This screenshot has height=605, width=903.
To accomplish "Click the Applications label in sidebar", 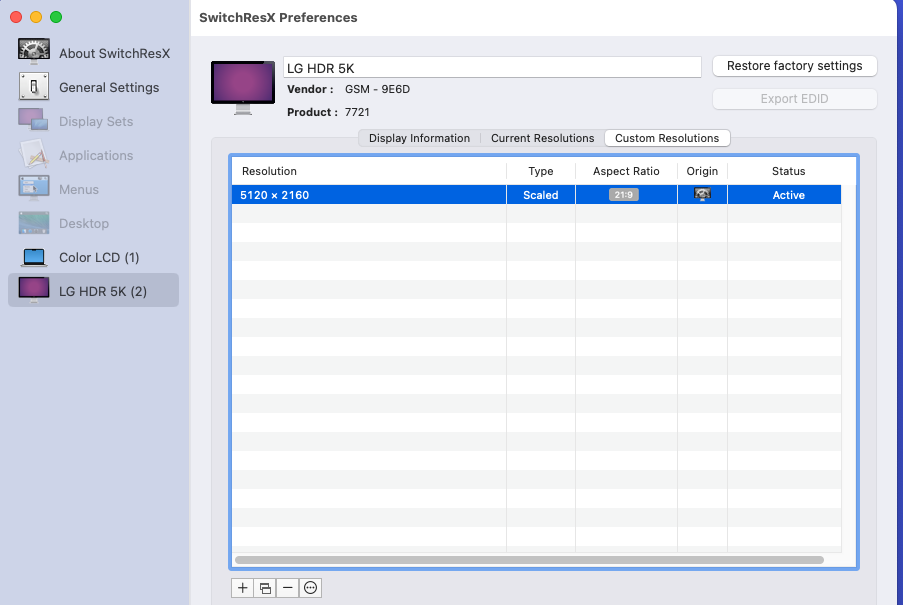I will 96,155.
